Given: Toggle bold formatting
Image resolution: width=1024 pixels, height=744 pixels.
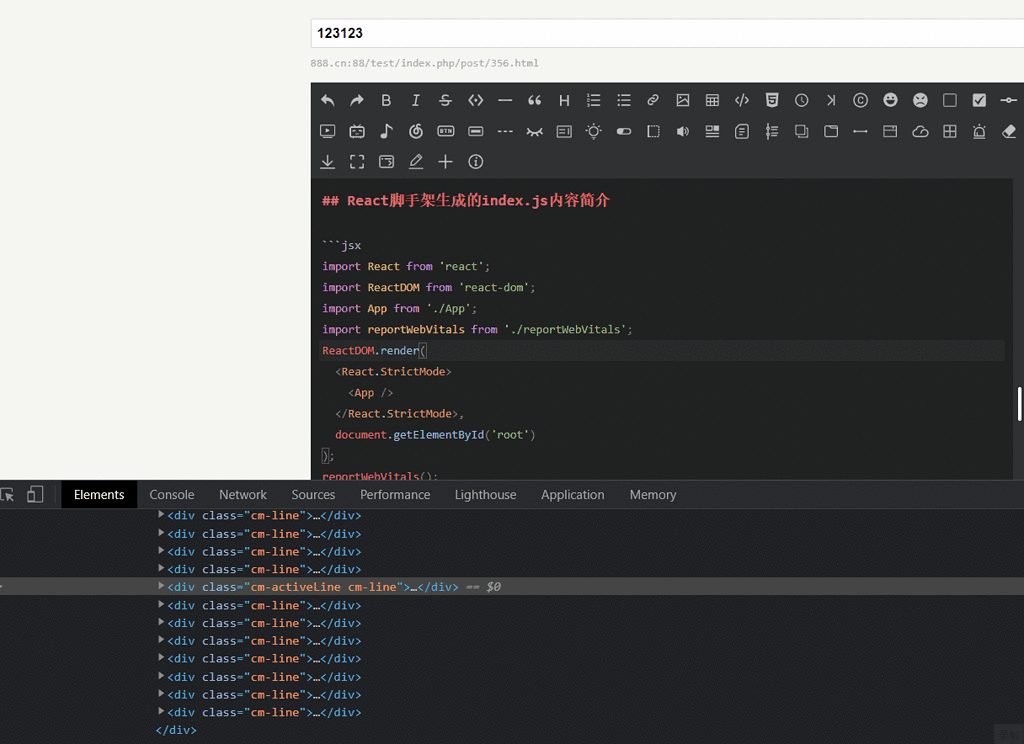Looking at the screenshot, I should coord(386,100).
